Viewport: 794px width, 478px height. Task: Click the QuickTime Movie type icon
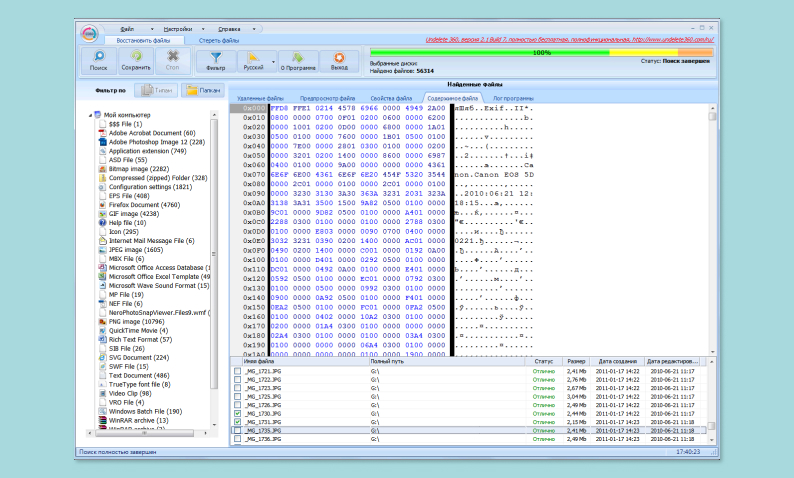(103, 331)
